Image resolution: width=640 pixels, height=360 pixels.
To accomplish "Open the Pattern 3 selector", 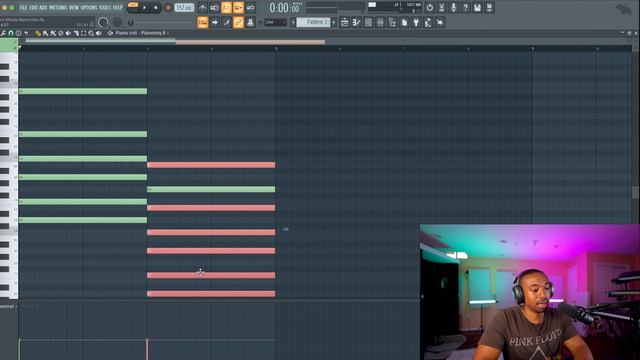I will pos(313,22).
